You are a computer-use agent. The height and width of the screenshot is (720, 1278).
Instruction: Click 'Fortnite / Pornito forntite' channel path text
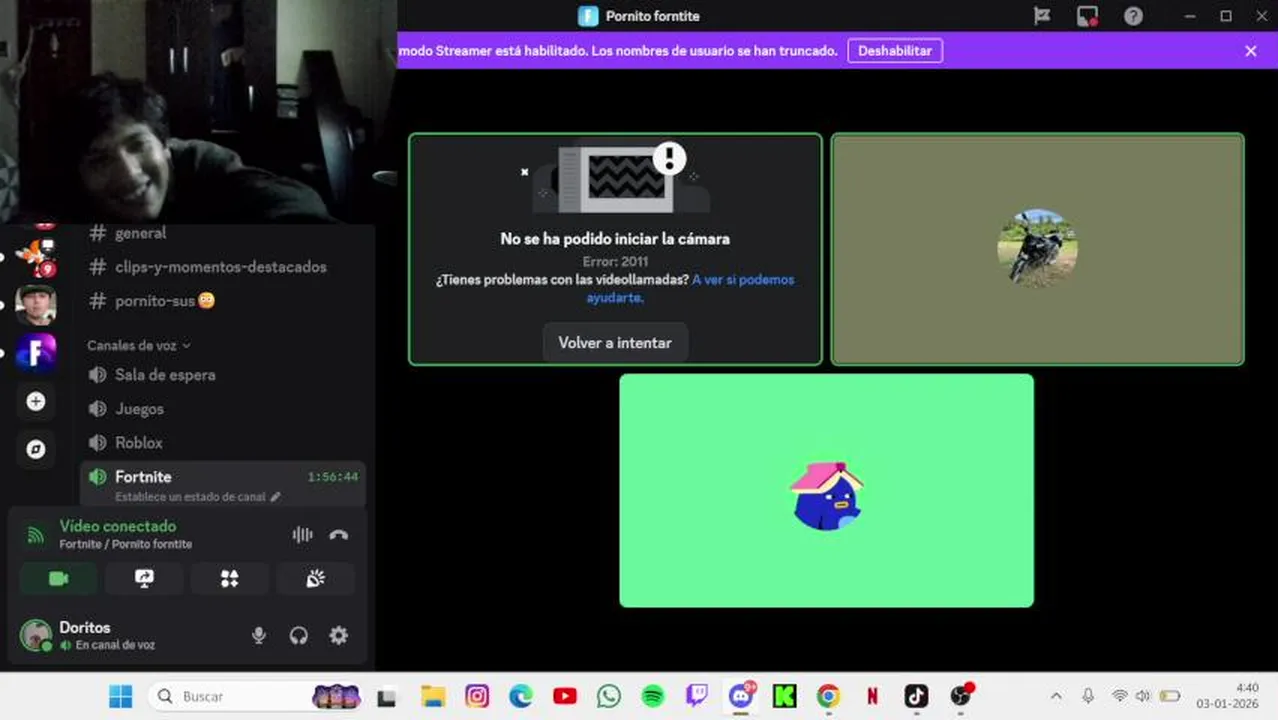[x=126, y=544]
